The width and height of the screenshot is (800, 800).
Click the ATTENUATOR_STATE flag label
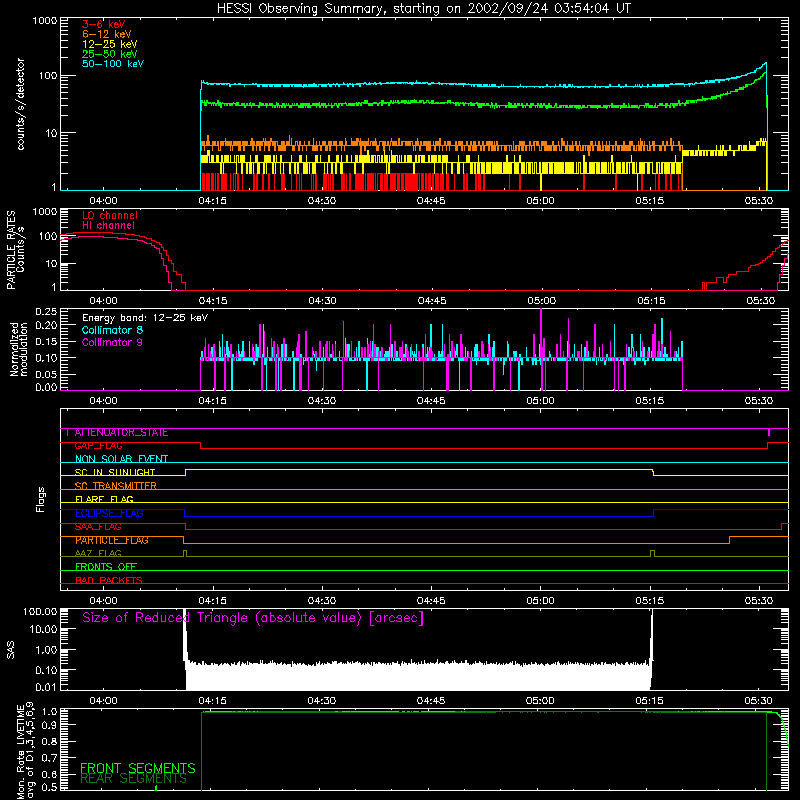coord(121,433)
